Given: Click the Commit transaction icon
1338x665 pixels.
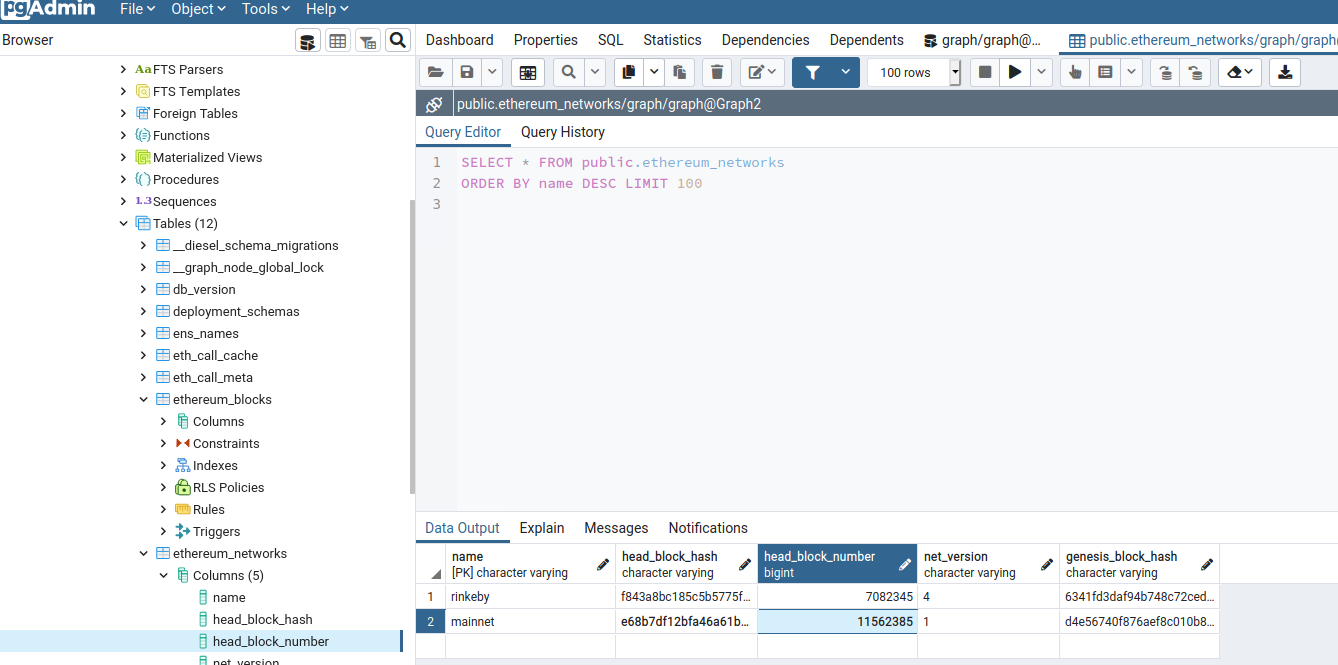Looking at the screenshot, I should click(x=1165, y=72).
